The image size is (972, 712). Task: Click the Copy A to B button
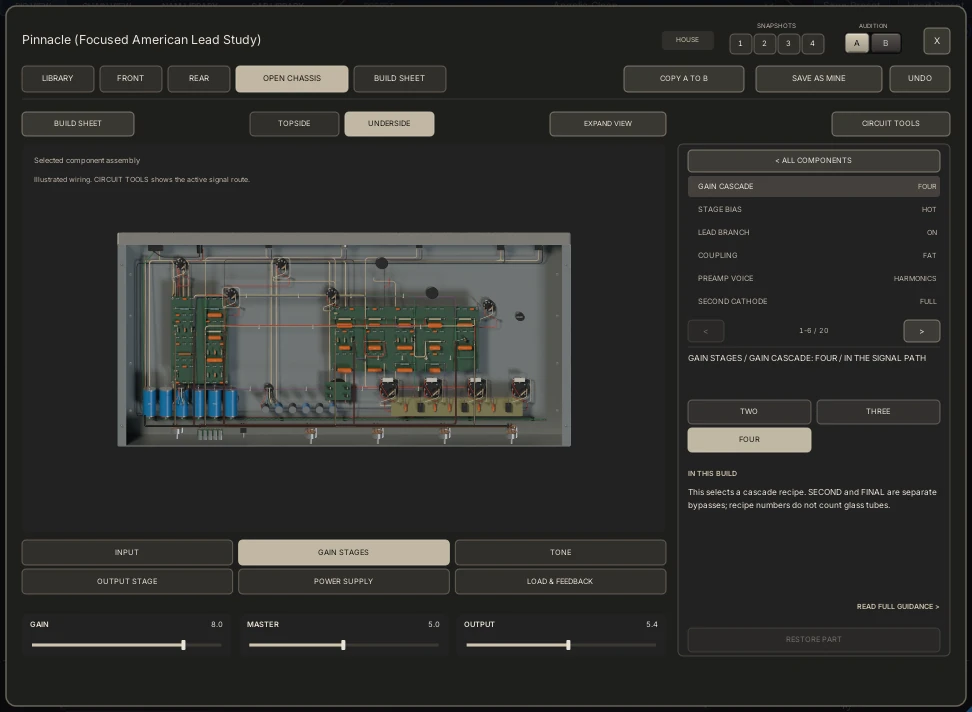click(684, 79)
